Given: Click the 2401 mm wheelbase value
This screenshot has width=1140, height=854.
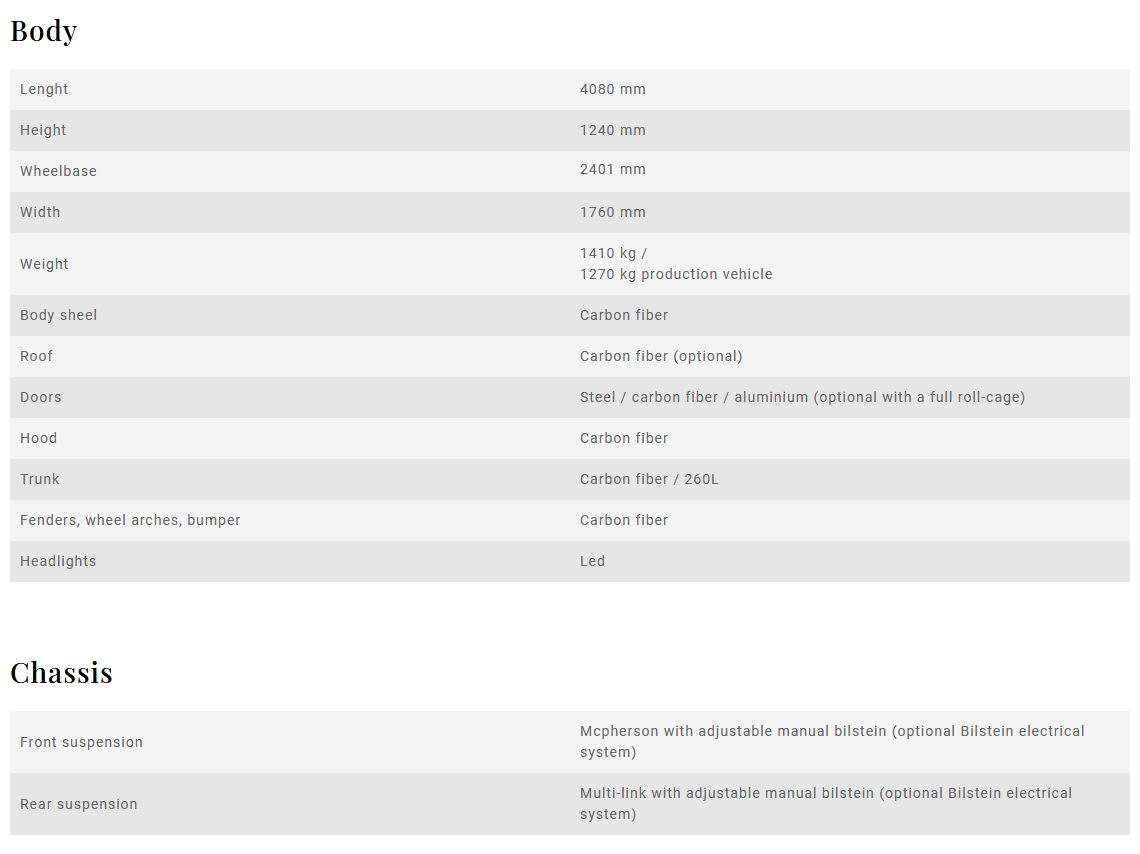Looking at the screenshot, I should (612, 169).
